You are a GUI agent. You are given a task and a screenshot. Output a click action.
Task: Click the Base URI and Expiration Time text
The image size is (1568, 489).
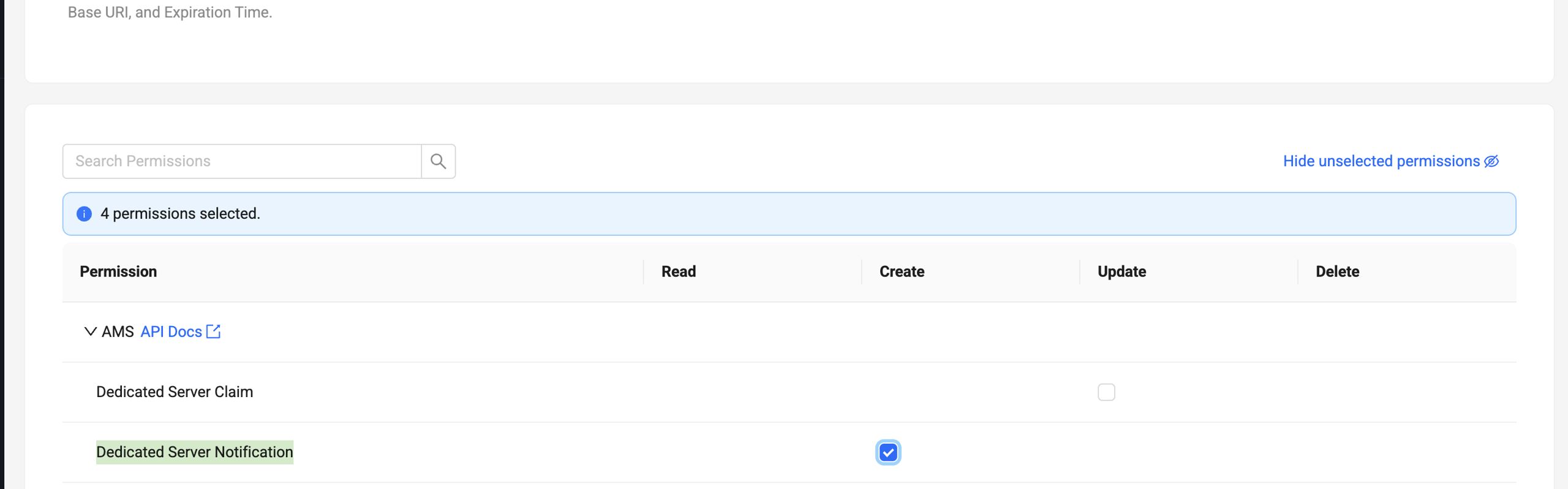170,12
